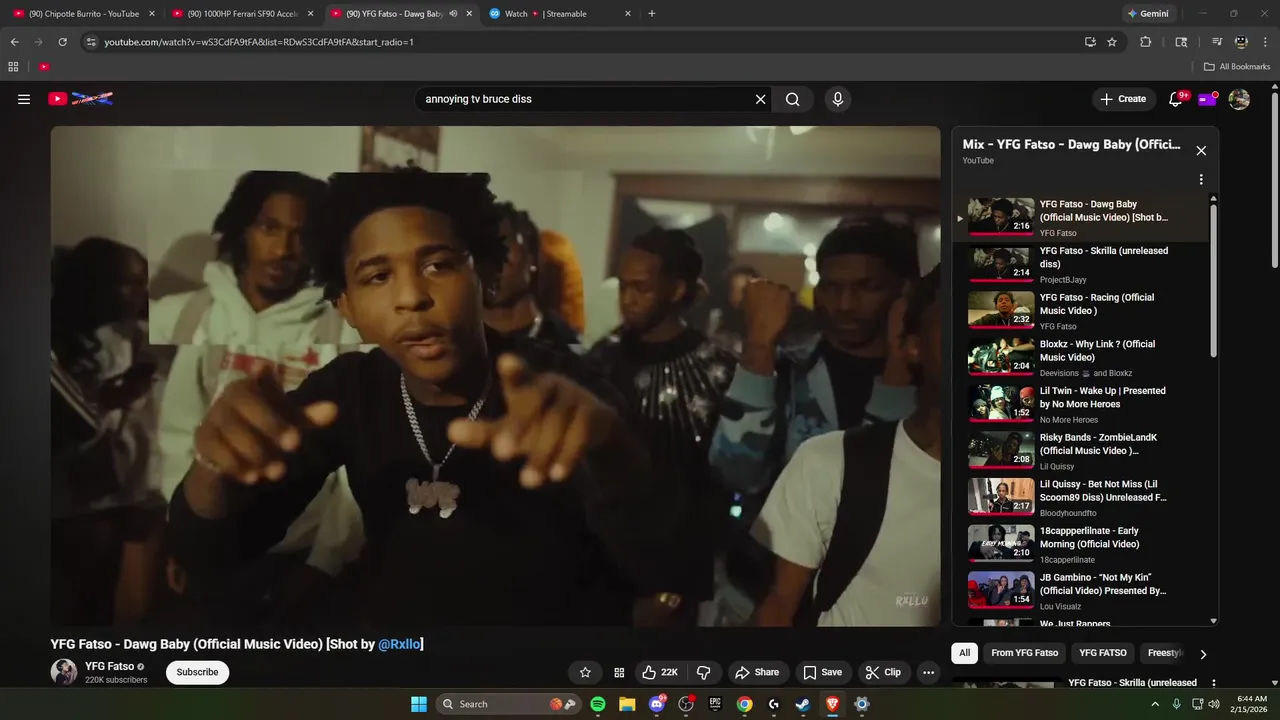Image resolution: width=1280 pixels, height=720 pixels.
Task: Play Bloxkz - Why Link ? from the mix
Action: click(1080, 358)
